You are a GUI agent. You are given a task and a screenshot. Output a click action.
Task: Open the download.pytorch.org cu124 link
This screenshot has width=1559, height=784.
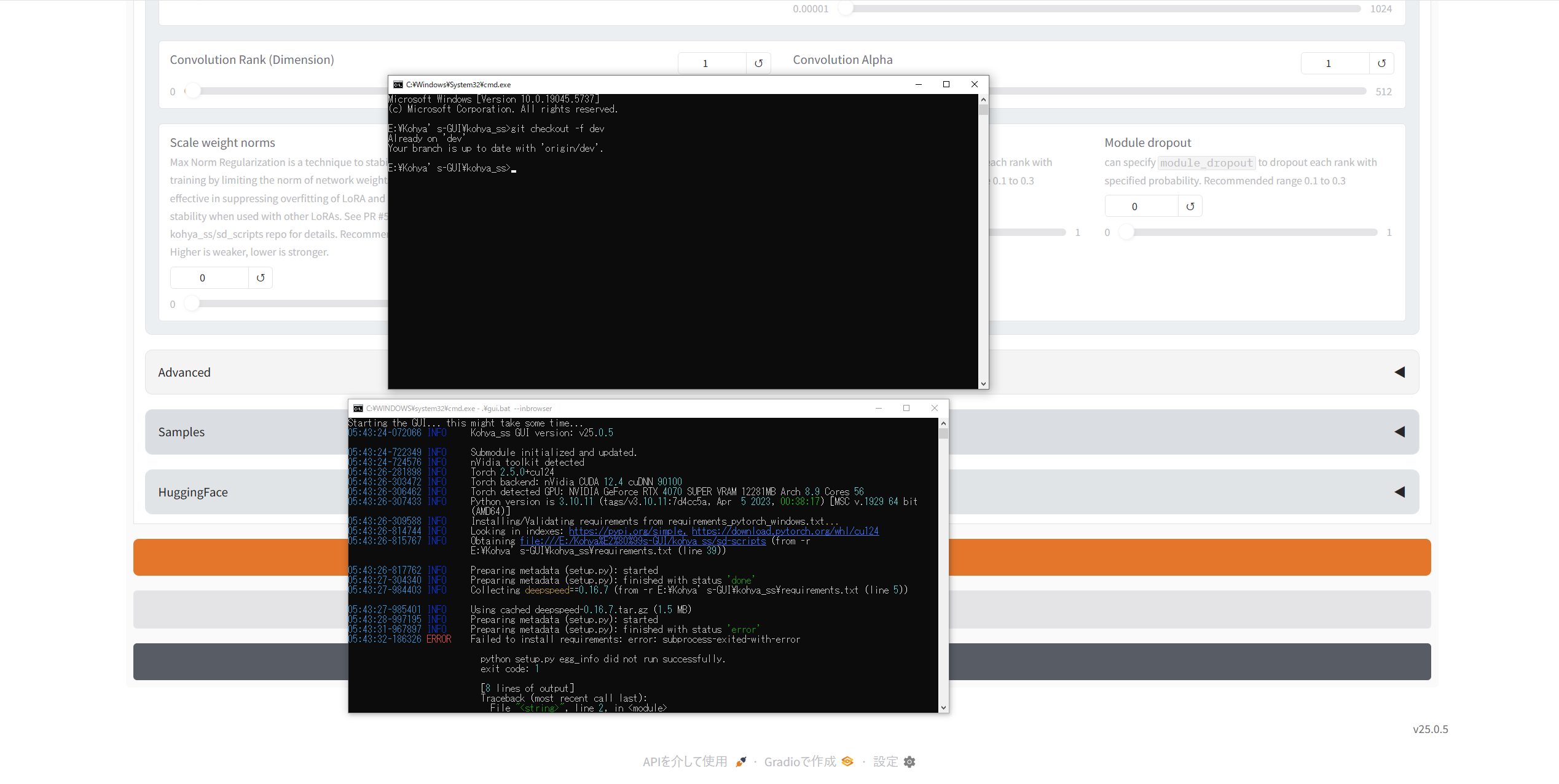click(785, 531)
